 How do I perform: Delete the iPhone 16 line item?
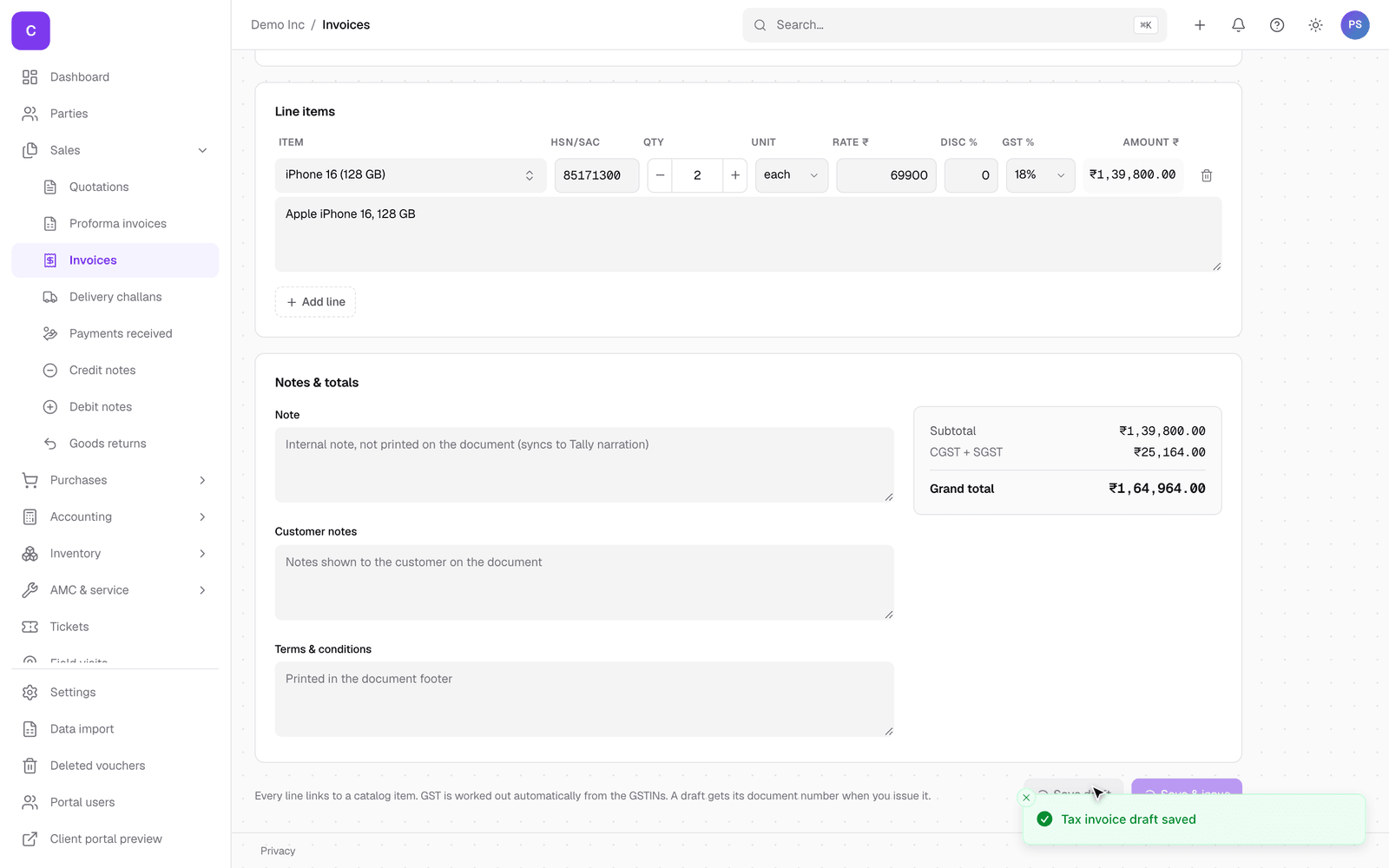(x=1207, y=175)
